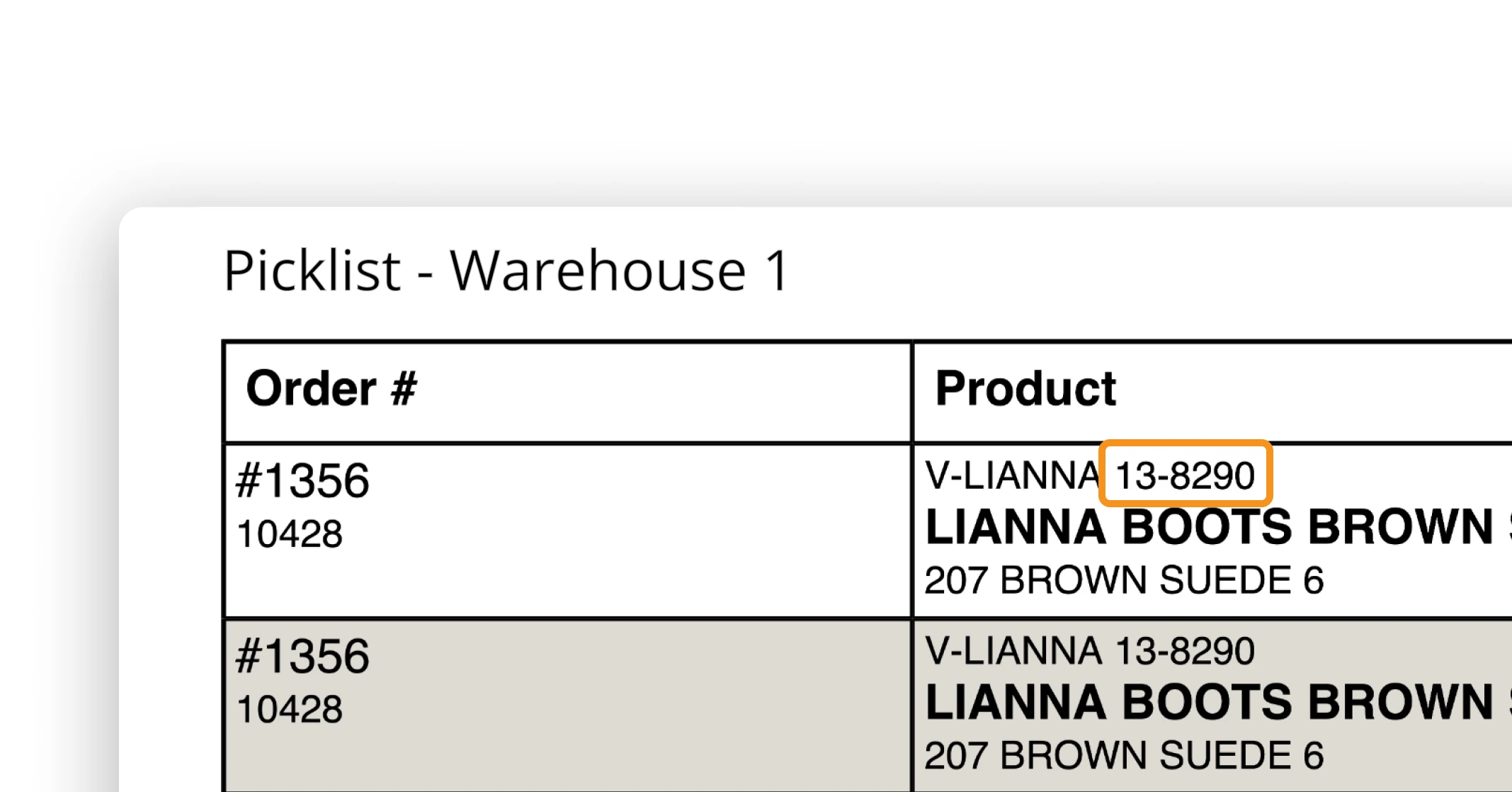Click V-LIANNA text in the shaded row
1512x792 pixels.
[1012, 651]
